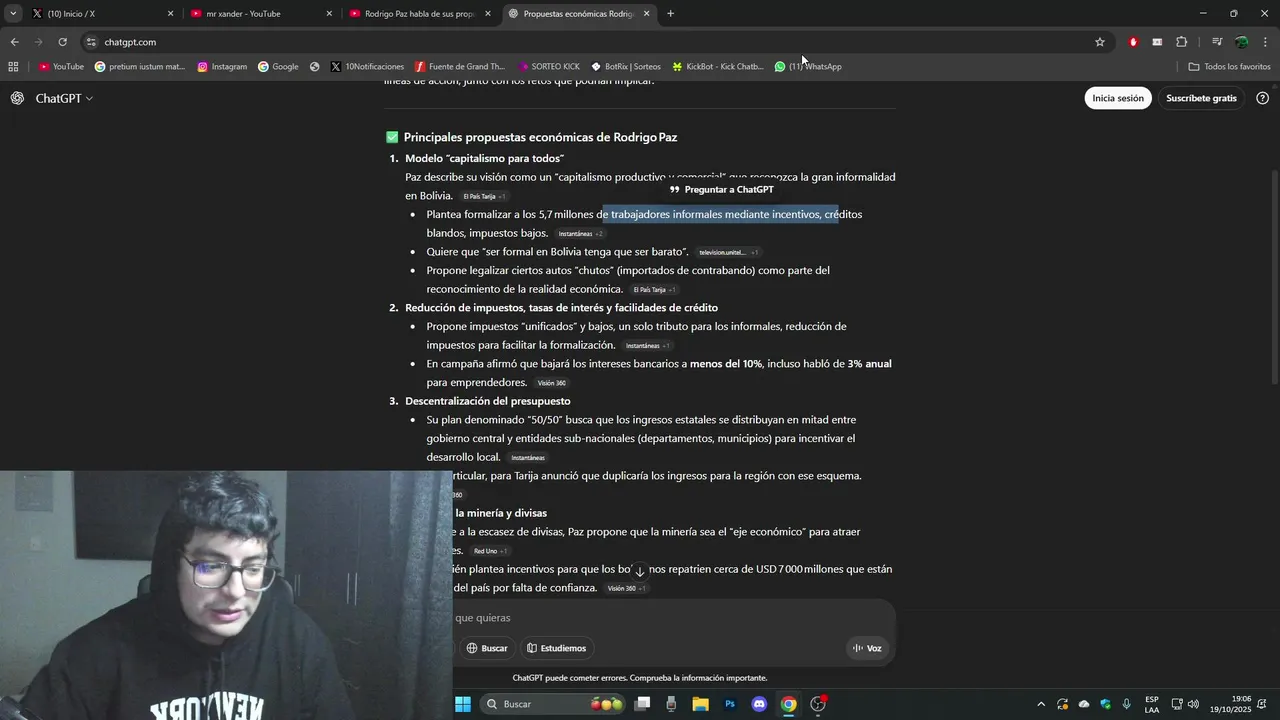Open the SORTEO KICK bookmark
Image resolution: width=1280 pixels, height=720 pixels.
549,67
